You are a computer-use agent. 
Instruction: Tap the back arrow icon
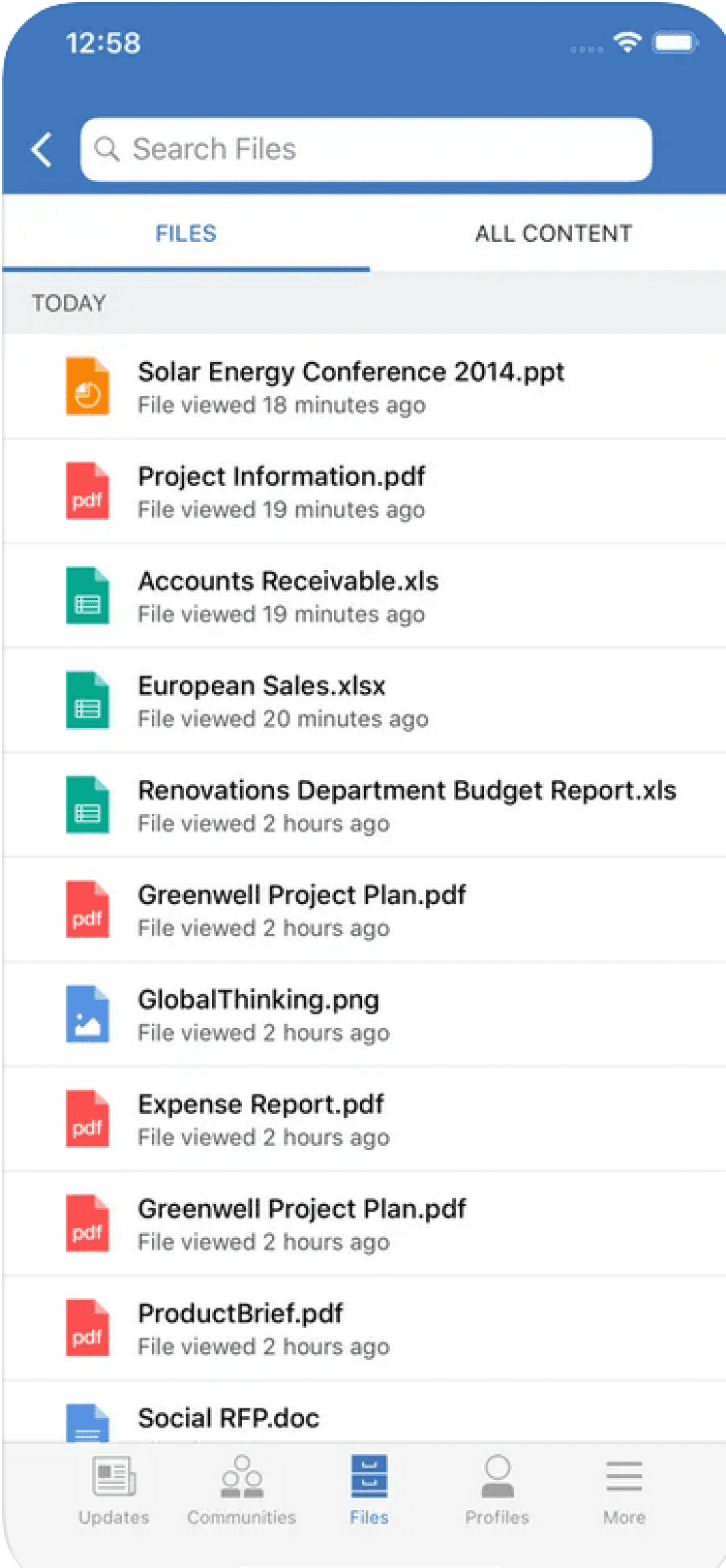point(42,150)
